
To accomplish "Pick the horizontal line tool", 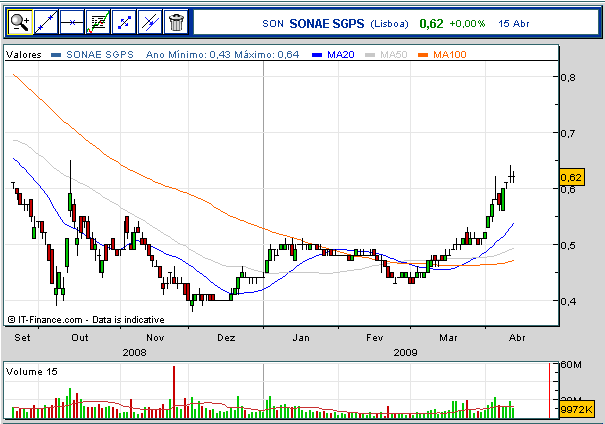I will click(x=72, y=22).
